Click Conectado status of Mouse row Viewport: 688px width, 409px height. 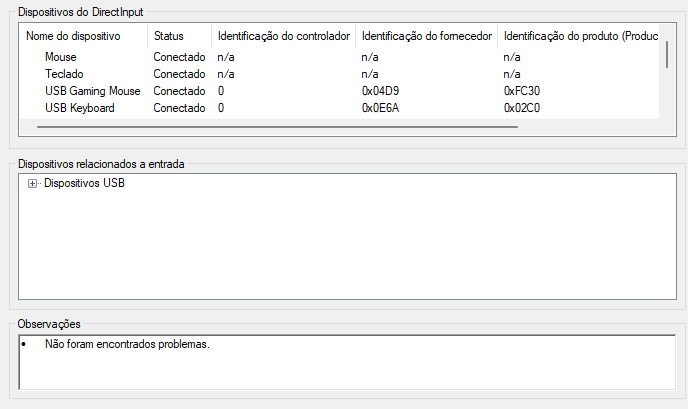(x=179, y=57)
